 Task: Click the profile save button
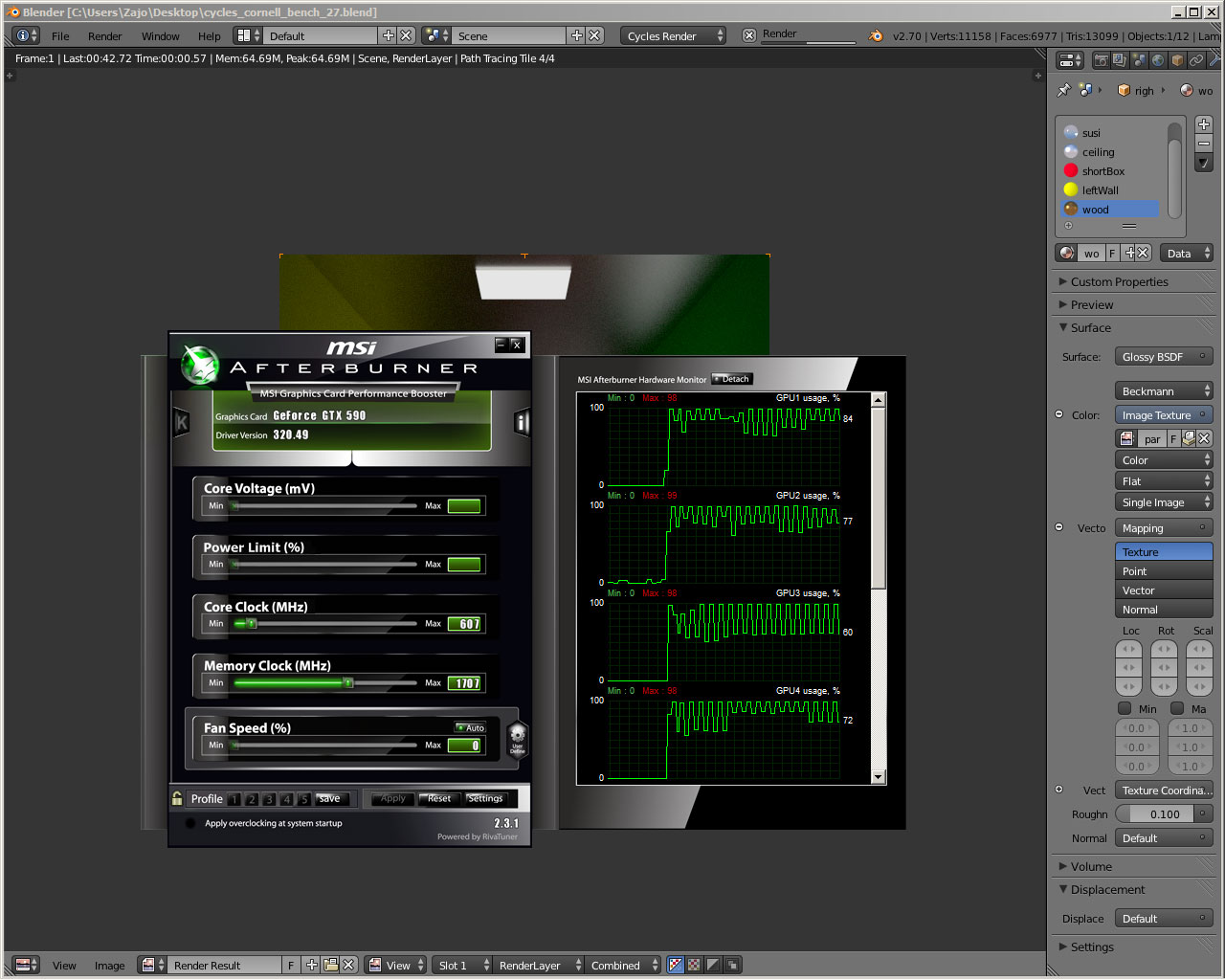pos(330,798)
